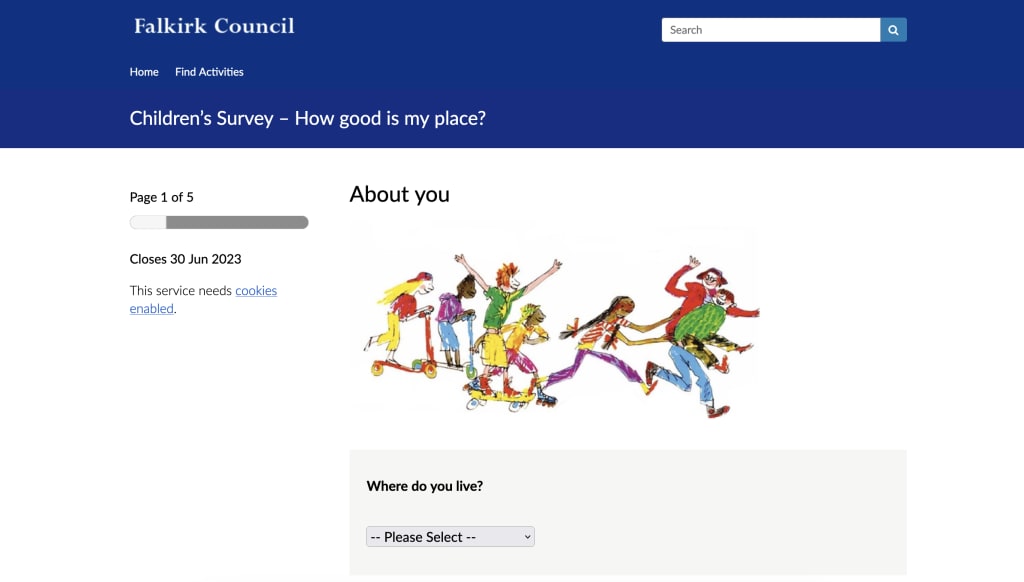Image resolution: width=1024 pixels, height=582 pixels.
Task: Click the Where do you live? label
Action: [425, 486]
